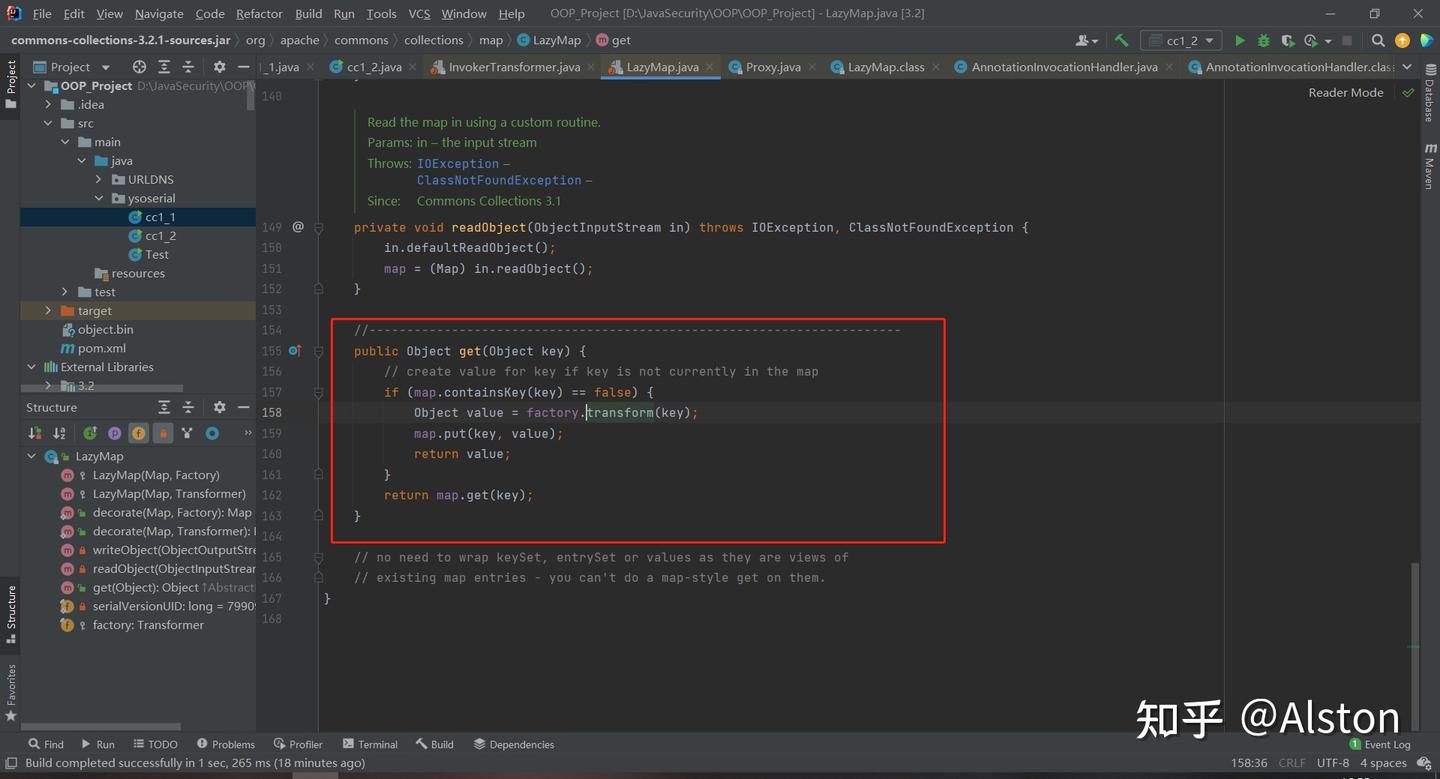Open Search Everywhere magnifier icon

1378,41
